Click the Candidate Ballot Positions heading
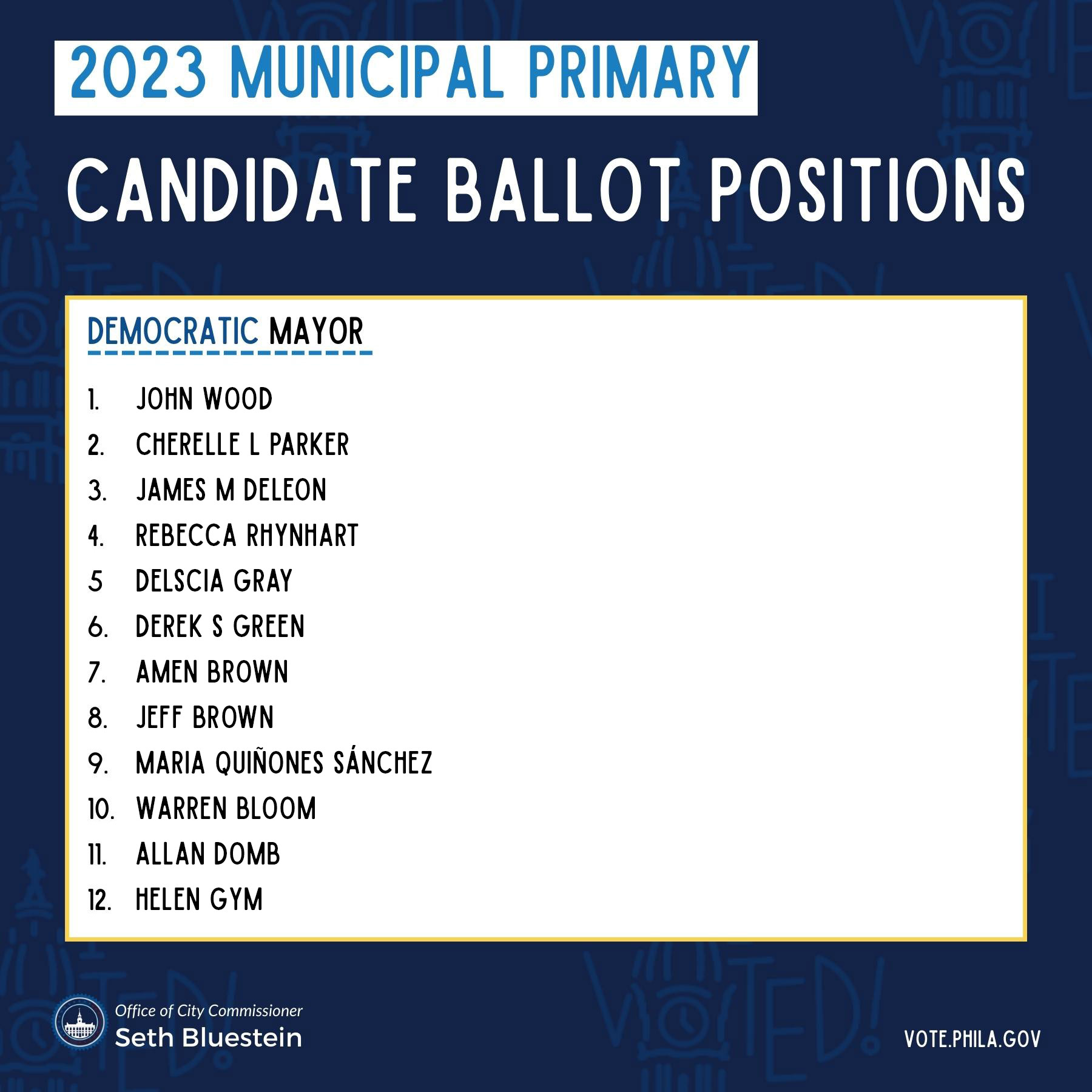1092x1092 pixels. point(545,190)
